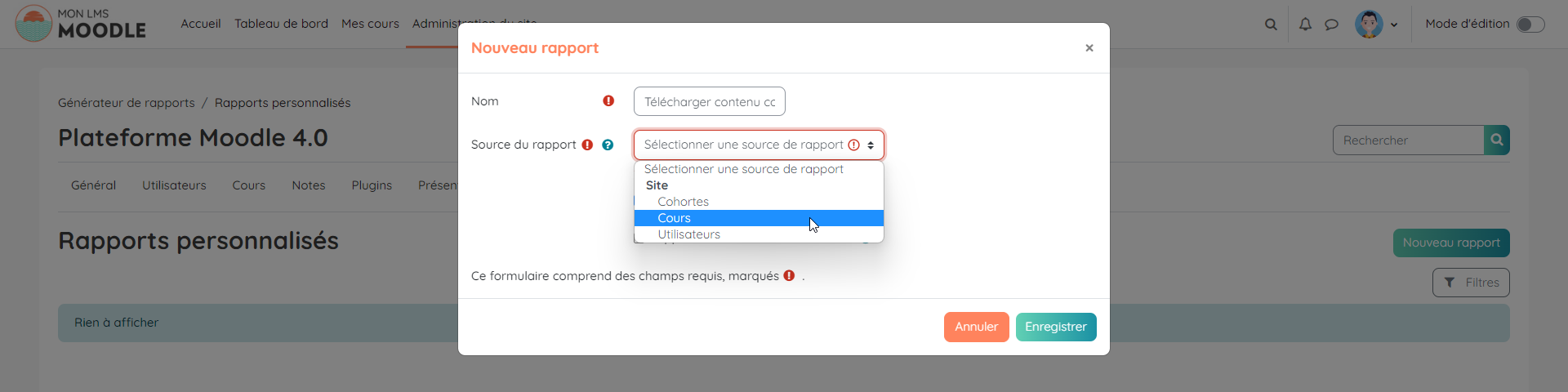The width and height of the screenshot is (1568, 392).
Task: Select Cohortes in the source list
Action: (x=683, y=202)
